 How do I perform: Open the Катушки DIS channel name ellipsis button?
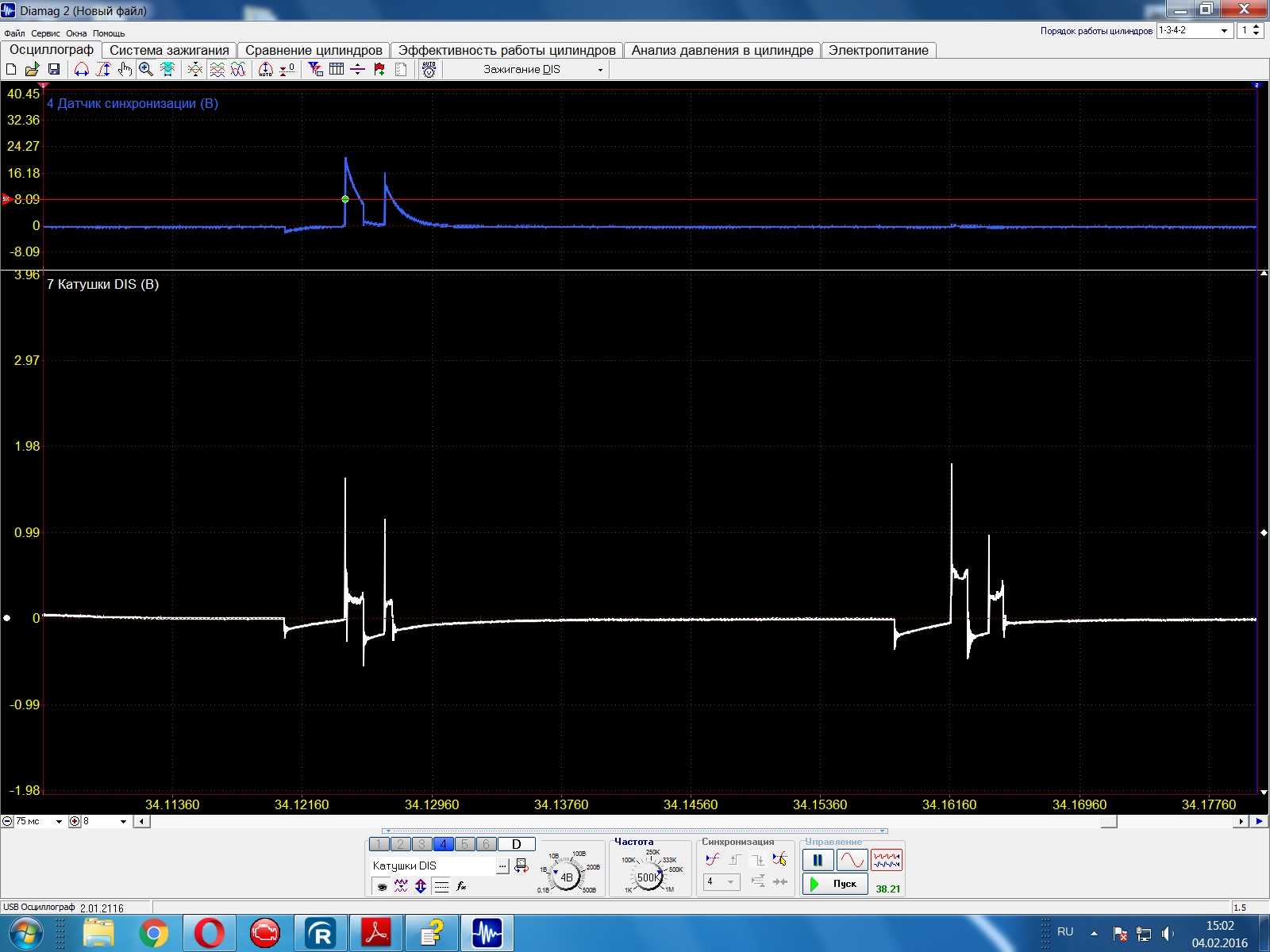click(502, 866)
